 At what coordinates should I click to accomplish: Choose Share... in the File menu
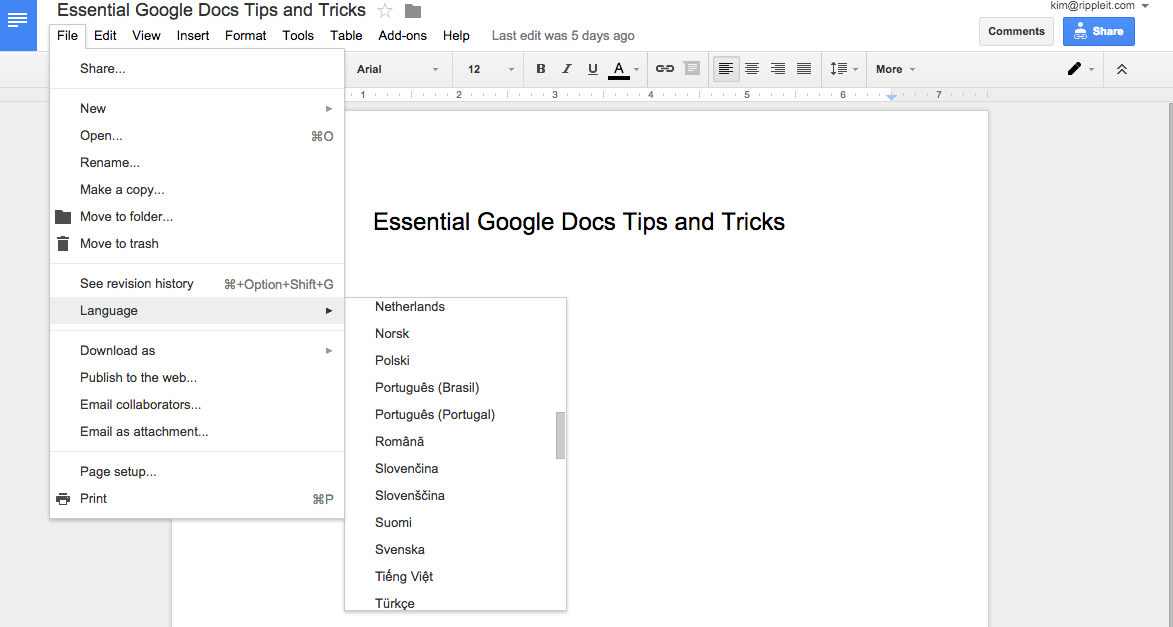coord(197,69)
